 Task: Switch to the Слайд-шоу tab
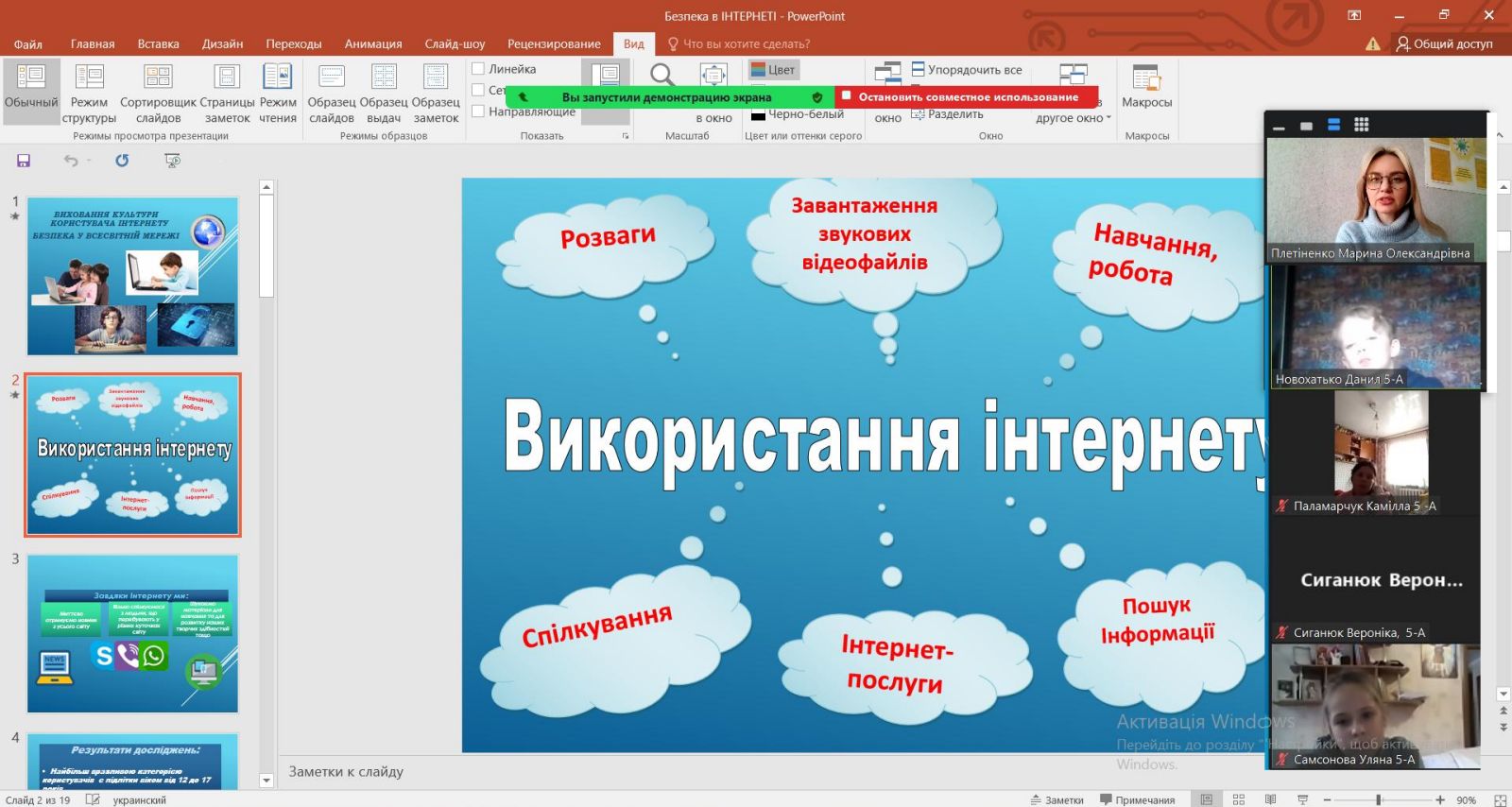point(455,43)
